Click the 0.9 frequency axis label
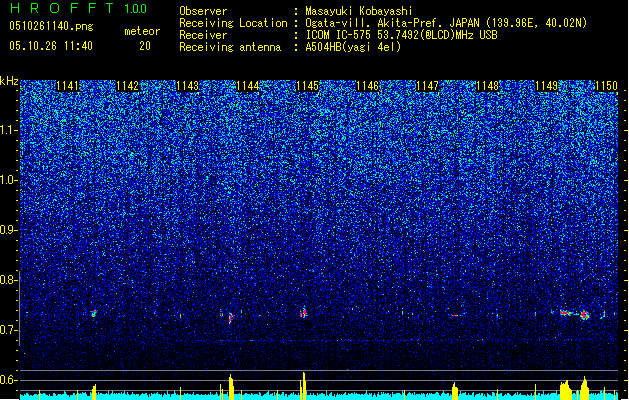This screenshot has height=400, width=629. 9,230
